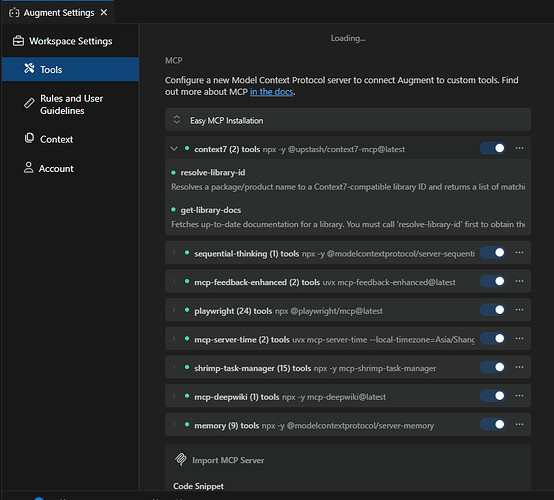Expand the sequential-thinking tools list
The image size is (554, 500).
174,253
